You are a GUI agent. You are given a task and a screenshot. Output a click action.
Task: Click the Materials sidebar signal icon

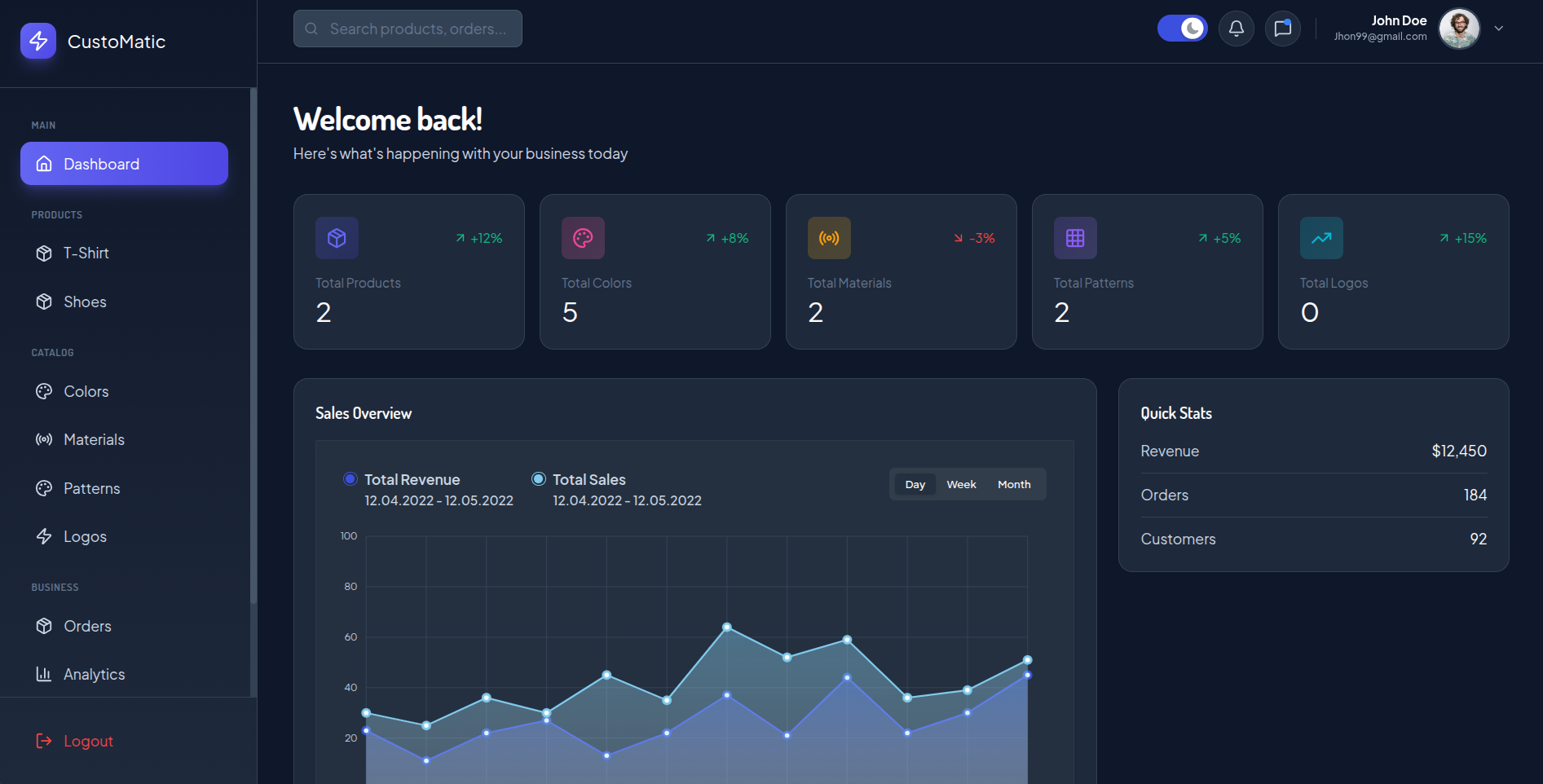(44, 439)
